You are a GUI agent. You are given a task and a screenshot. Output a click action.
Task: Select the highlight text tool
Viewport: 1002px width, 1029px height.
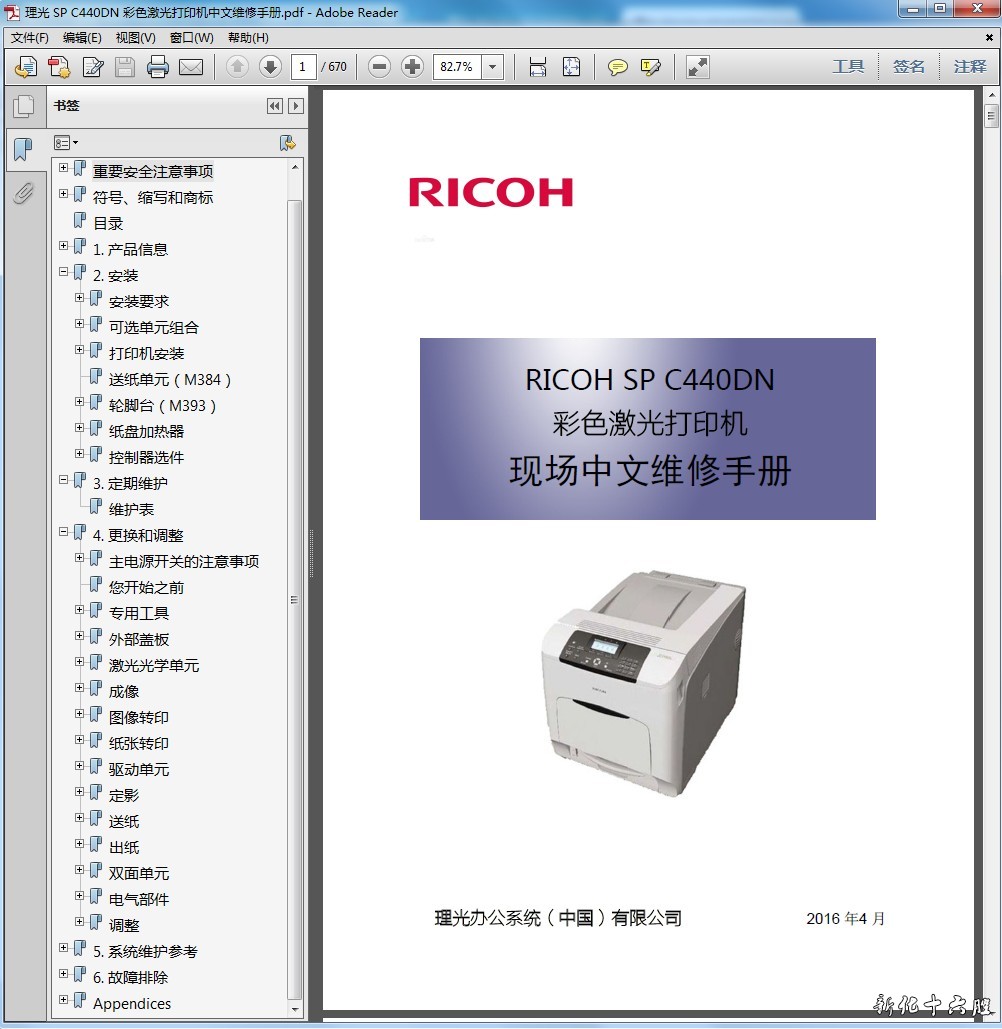coord(651,67)
